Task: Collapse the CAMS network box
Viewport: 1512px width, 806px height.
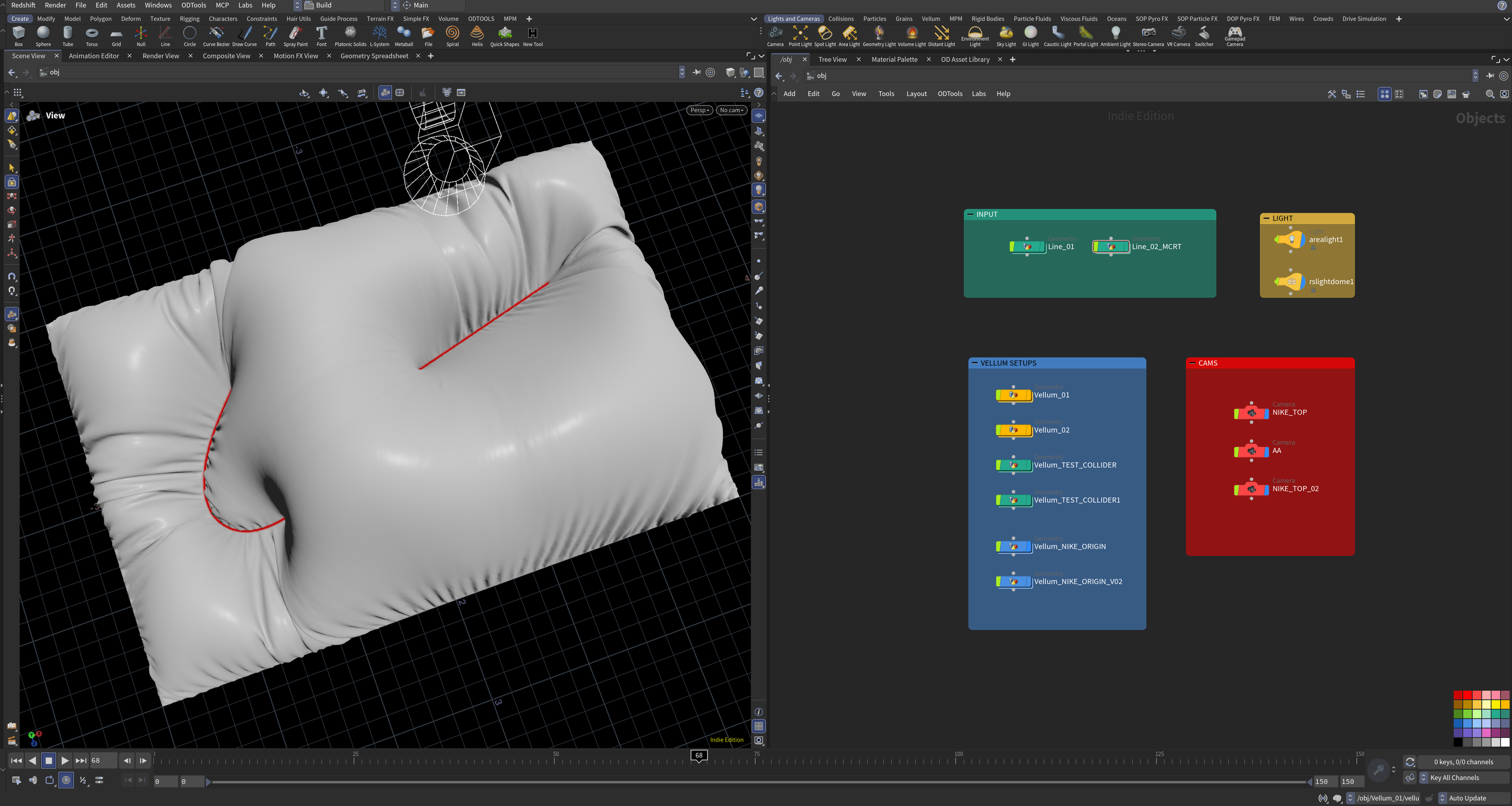Action: pyautogui.click(x=1192, y=363)
